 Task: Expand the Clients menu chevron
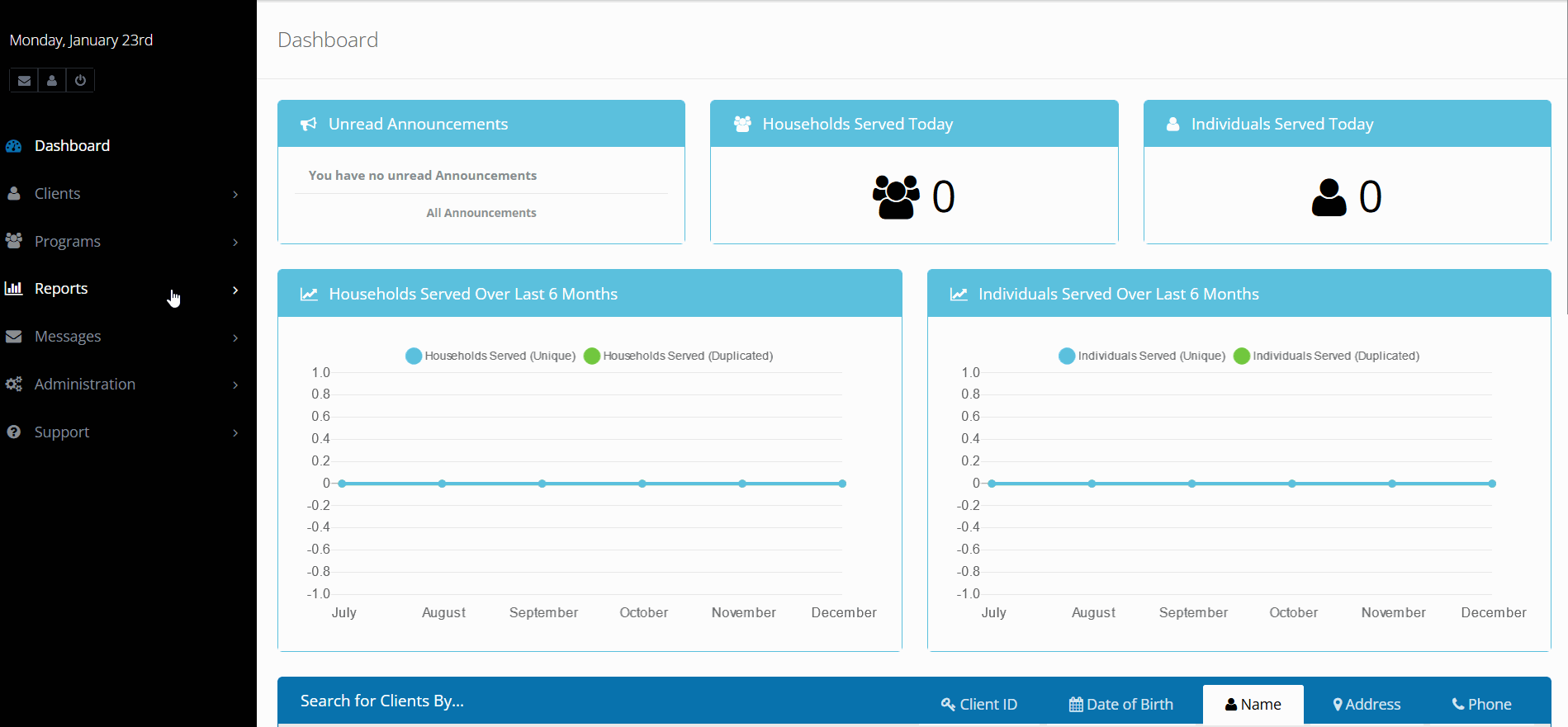(x=235, y=195)
